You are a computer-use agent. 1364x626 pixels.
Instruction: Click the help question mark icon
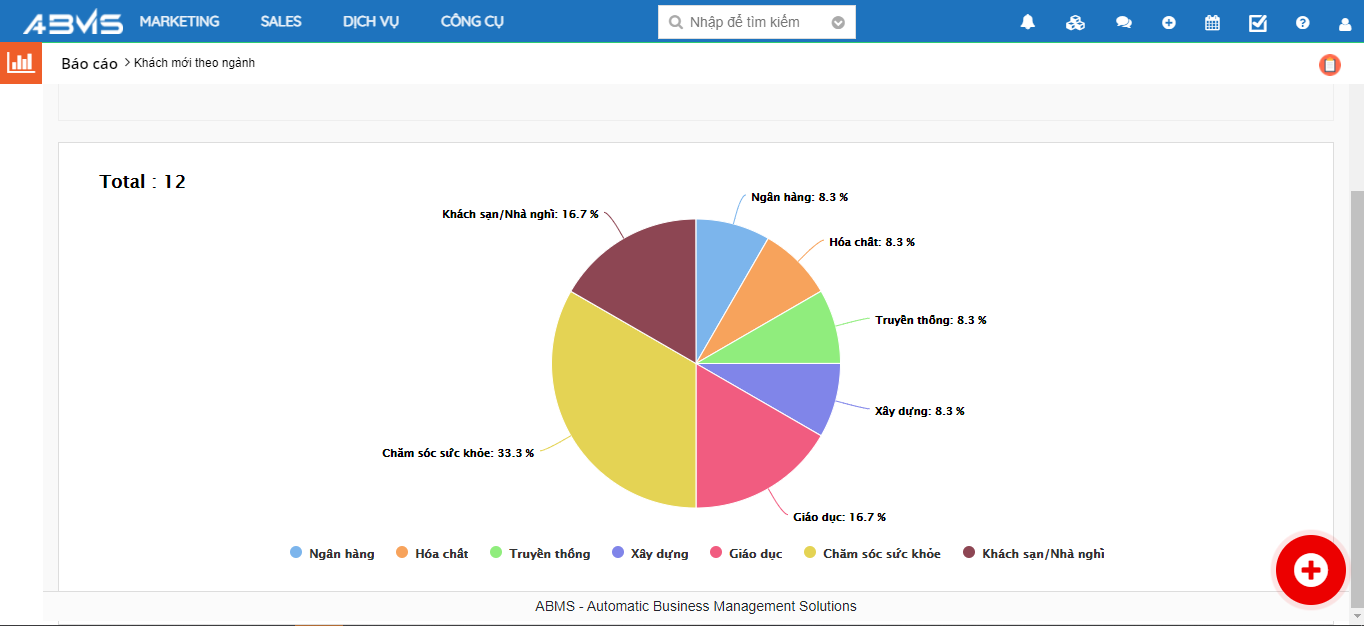[x=1302, y=22]
